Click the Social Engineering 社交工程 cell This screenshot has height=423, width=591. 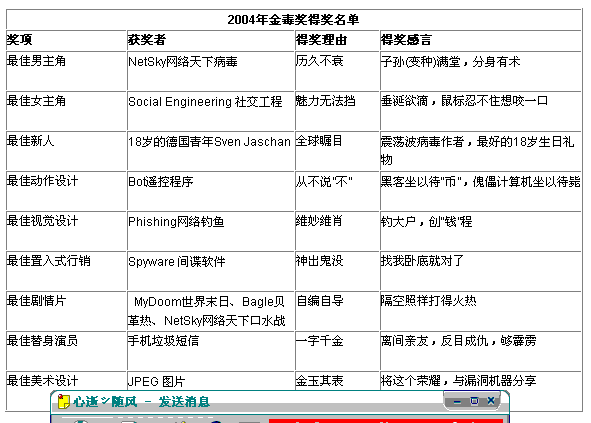211,111
